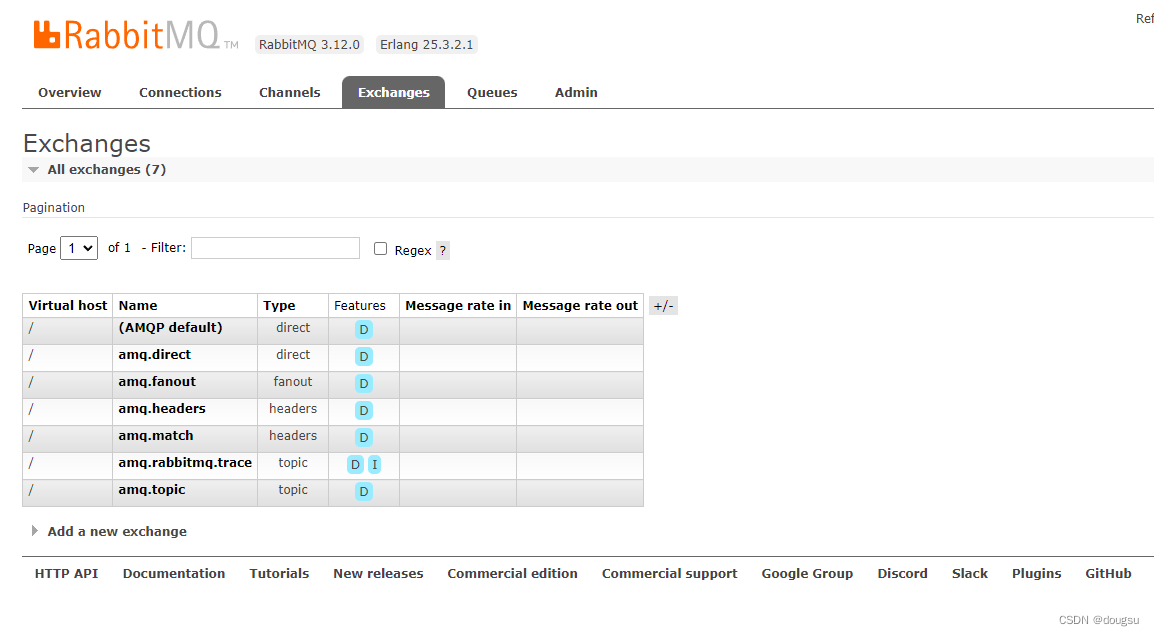Open the Commercial edition footer link
The image size is (1154, 636).
512,573
